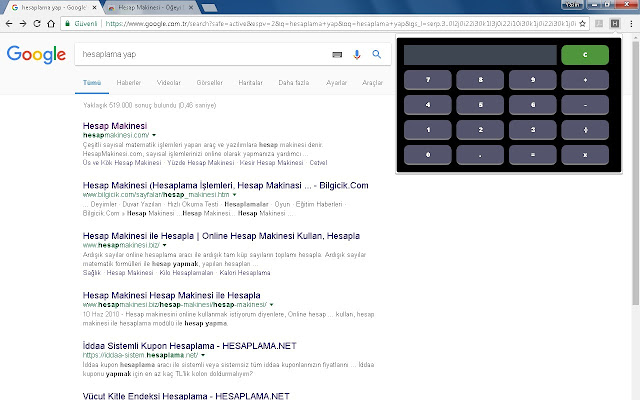Tap calculator digit 4

428,105
